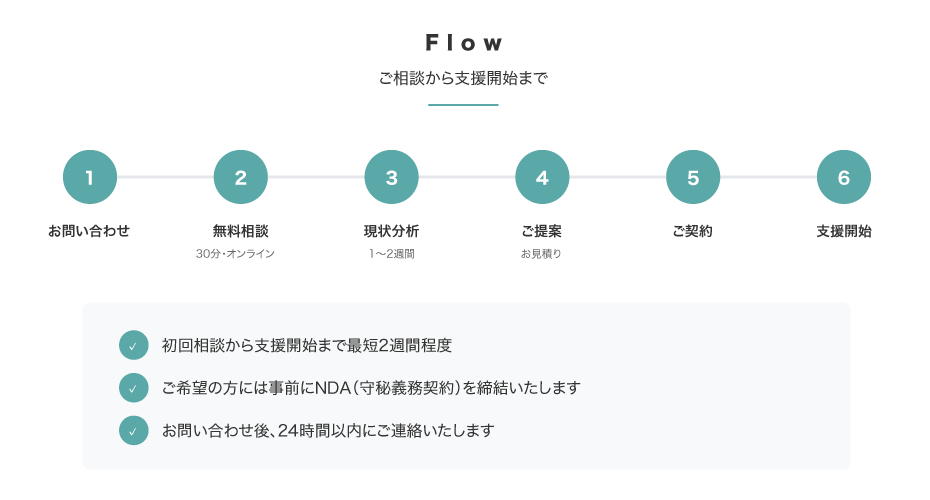Click the checkmark beside 24時間以内 note
Screen dimensions: 930x500
pyautogui.click(x=133, y=431)
